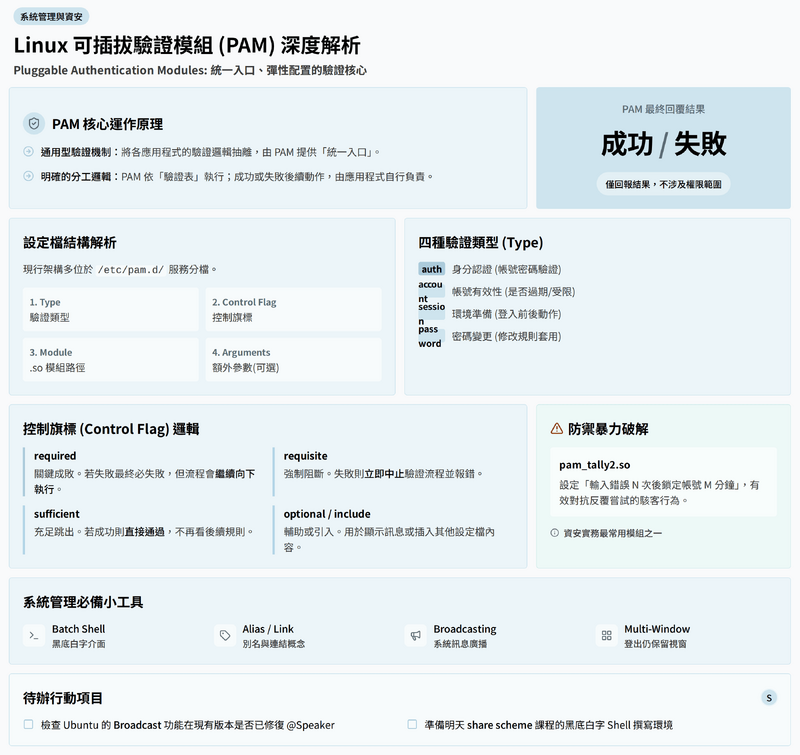Check the 檢查 Ubuntu Broadcast 功能 task checkbox
Image resolution: width=800 pixels, height=755 pixels.
[x=29, y=724]
